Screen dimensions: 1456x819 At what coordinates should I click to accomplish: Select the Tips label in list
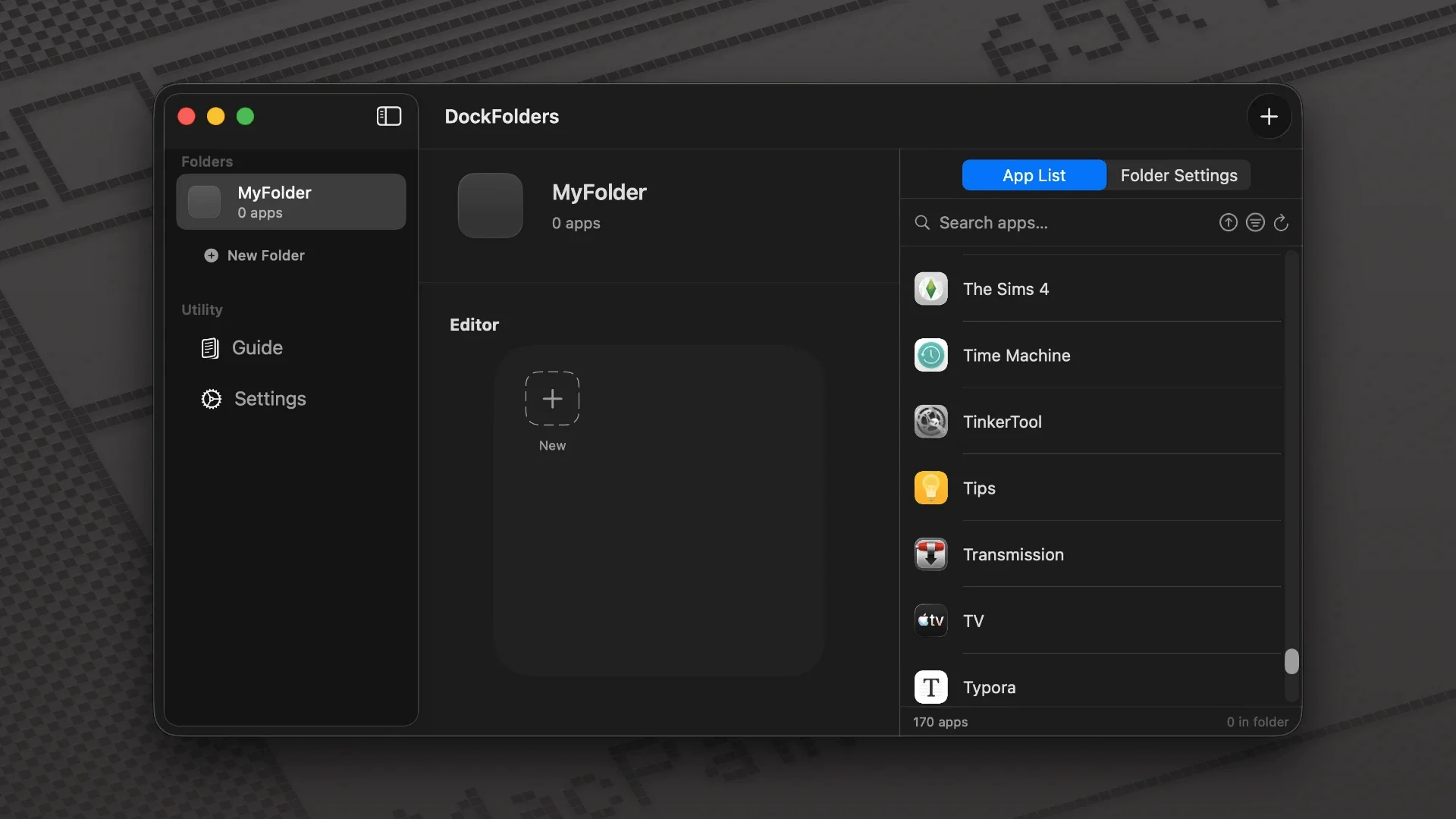pos(979,488)
